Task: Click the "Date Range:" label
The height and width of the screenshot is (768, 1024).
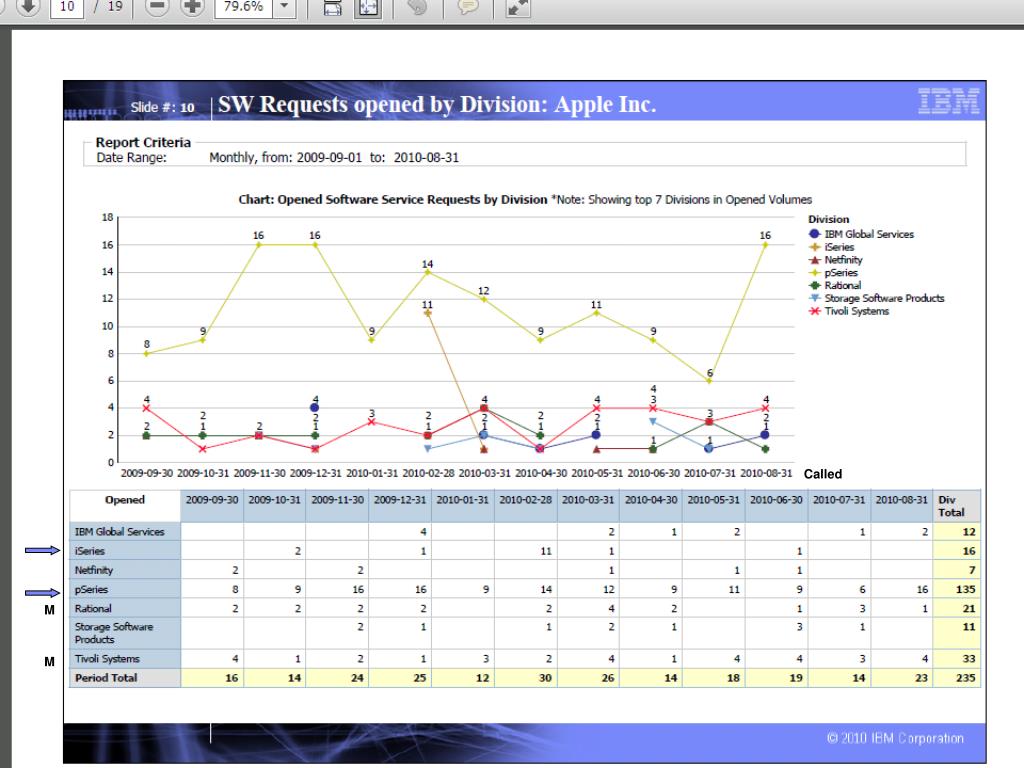Action: tap(131, 157)
